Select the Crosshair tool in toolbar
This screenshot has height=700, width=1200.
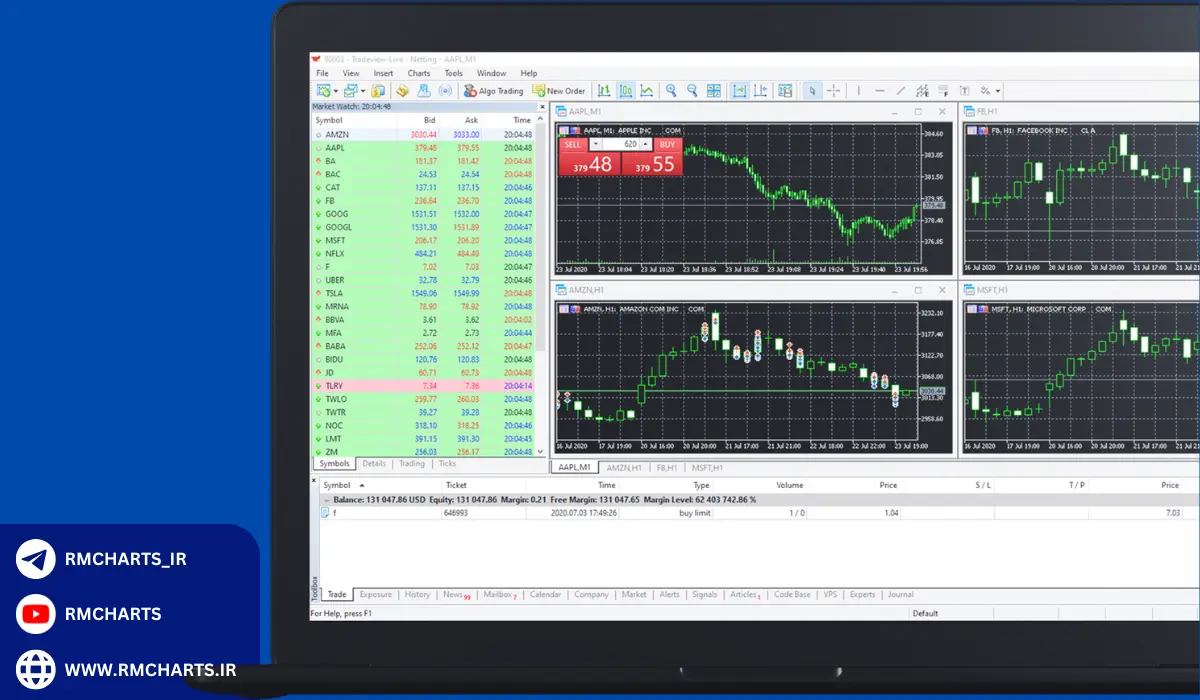[833, 91]
